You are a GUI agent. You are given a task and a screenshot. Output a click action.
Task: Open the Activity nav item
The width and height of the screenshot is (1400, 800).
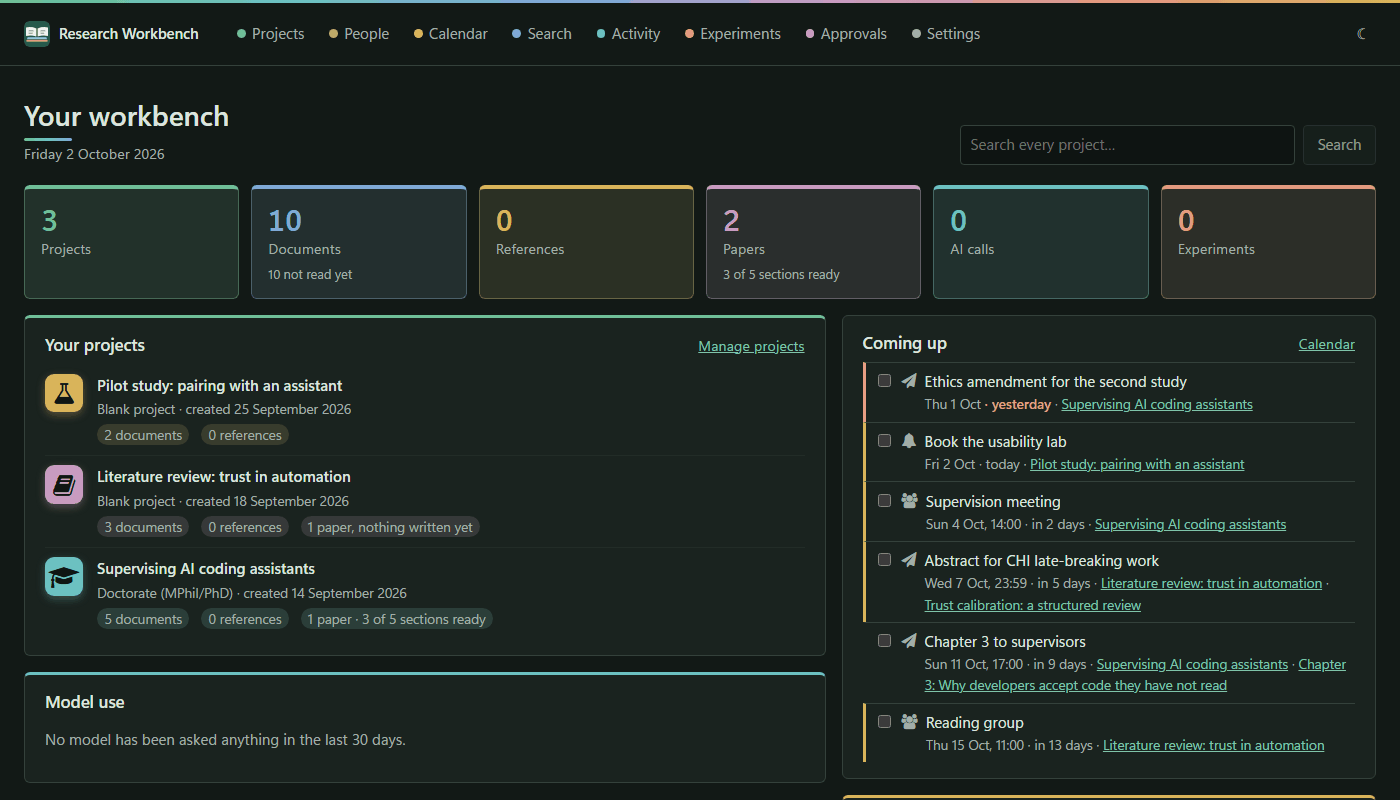628,34
